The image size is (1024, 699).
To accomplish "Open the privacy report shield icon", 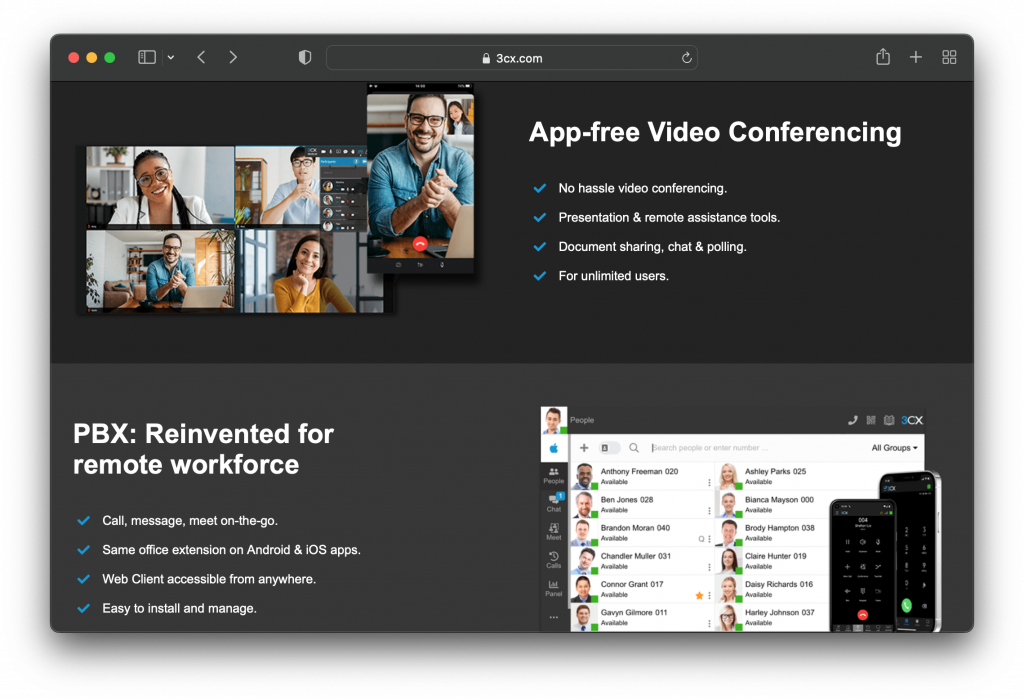I will tap(304, 57).
